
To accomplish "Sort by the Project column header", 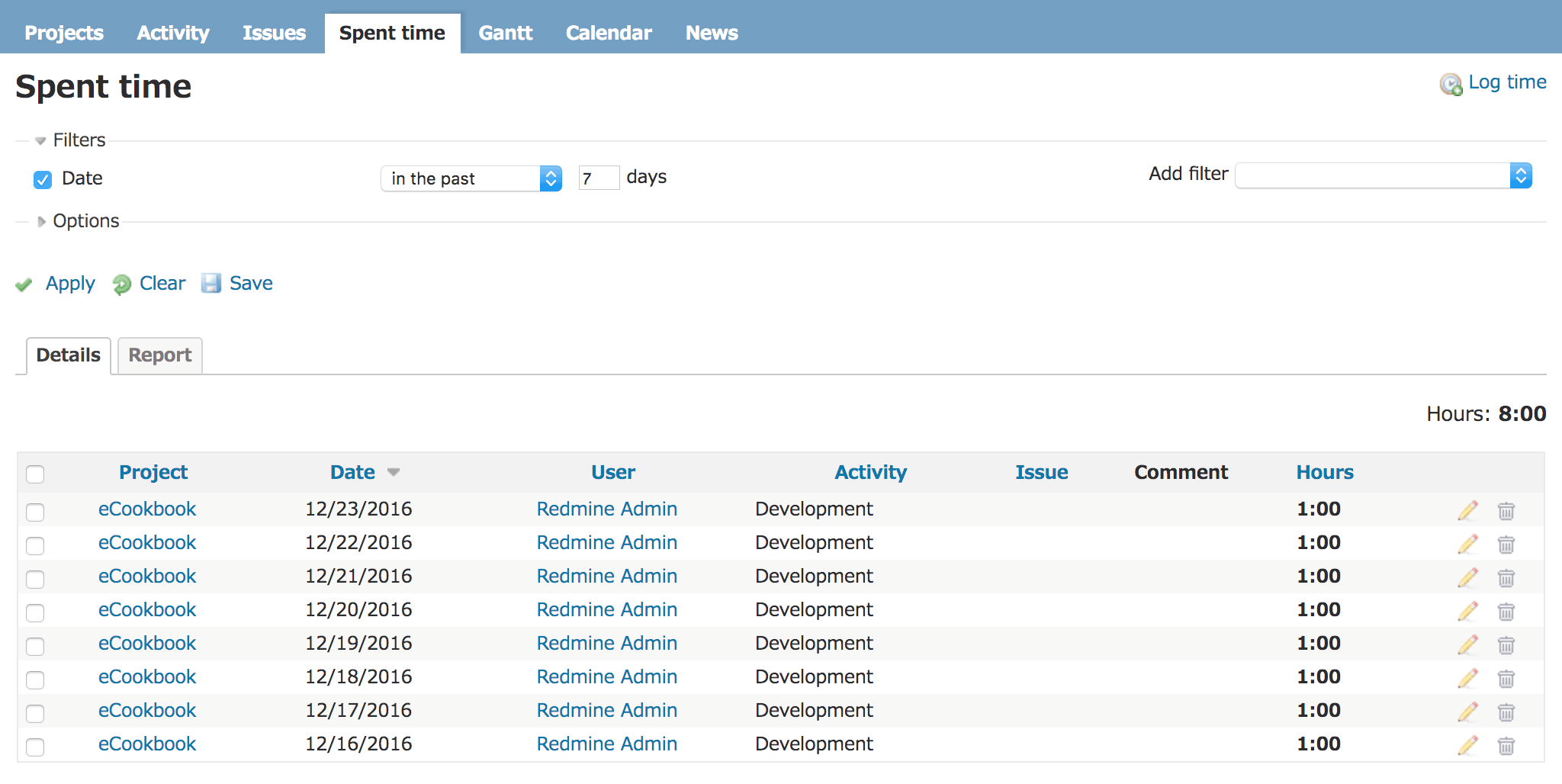I will (x=153, y=473).
